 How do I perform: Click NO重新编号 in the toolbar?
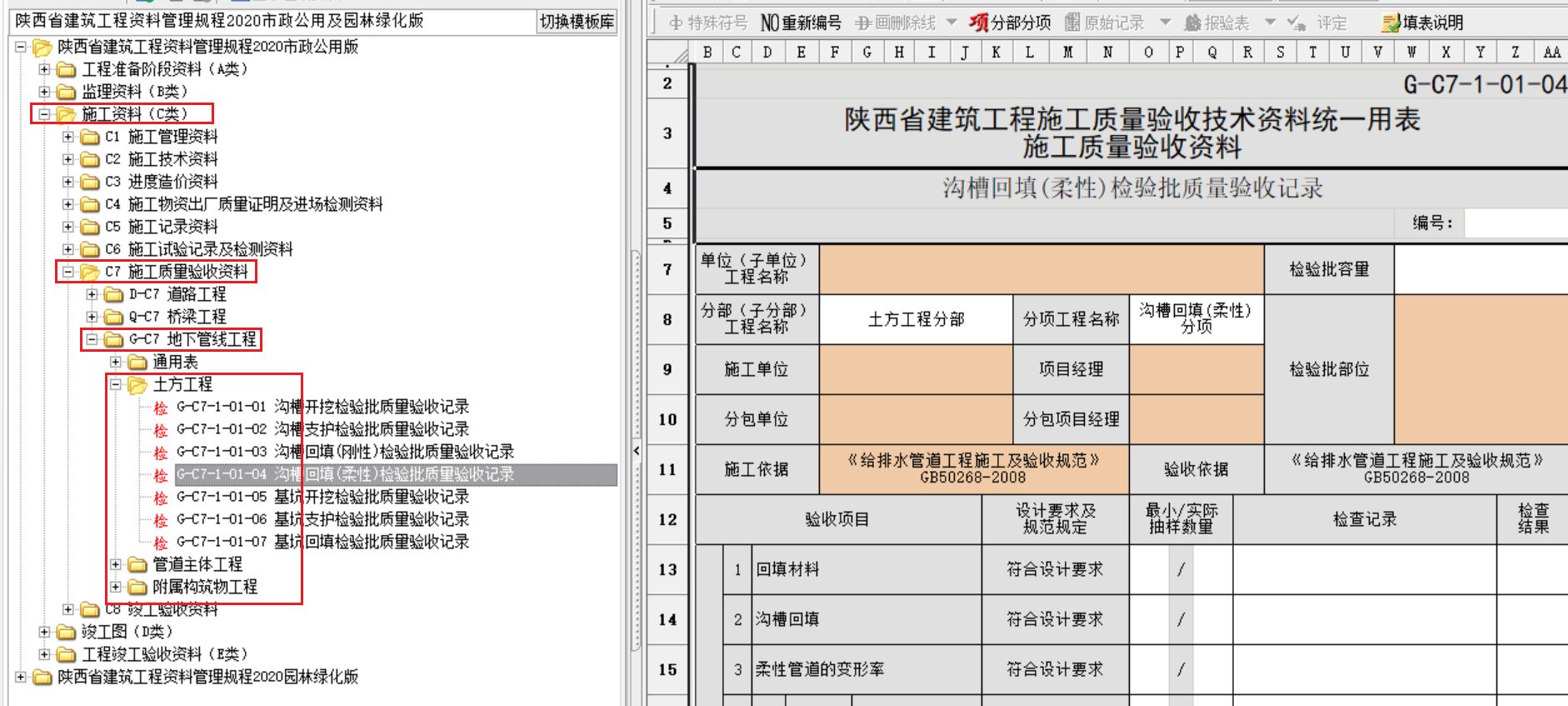[x=801, y=23]
